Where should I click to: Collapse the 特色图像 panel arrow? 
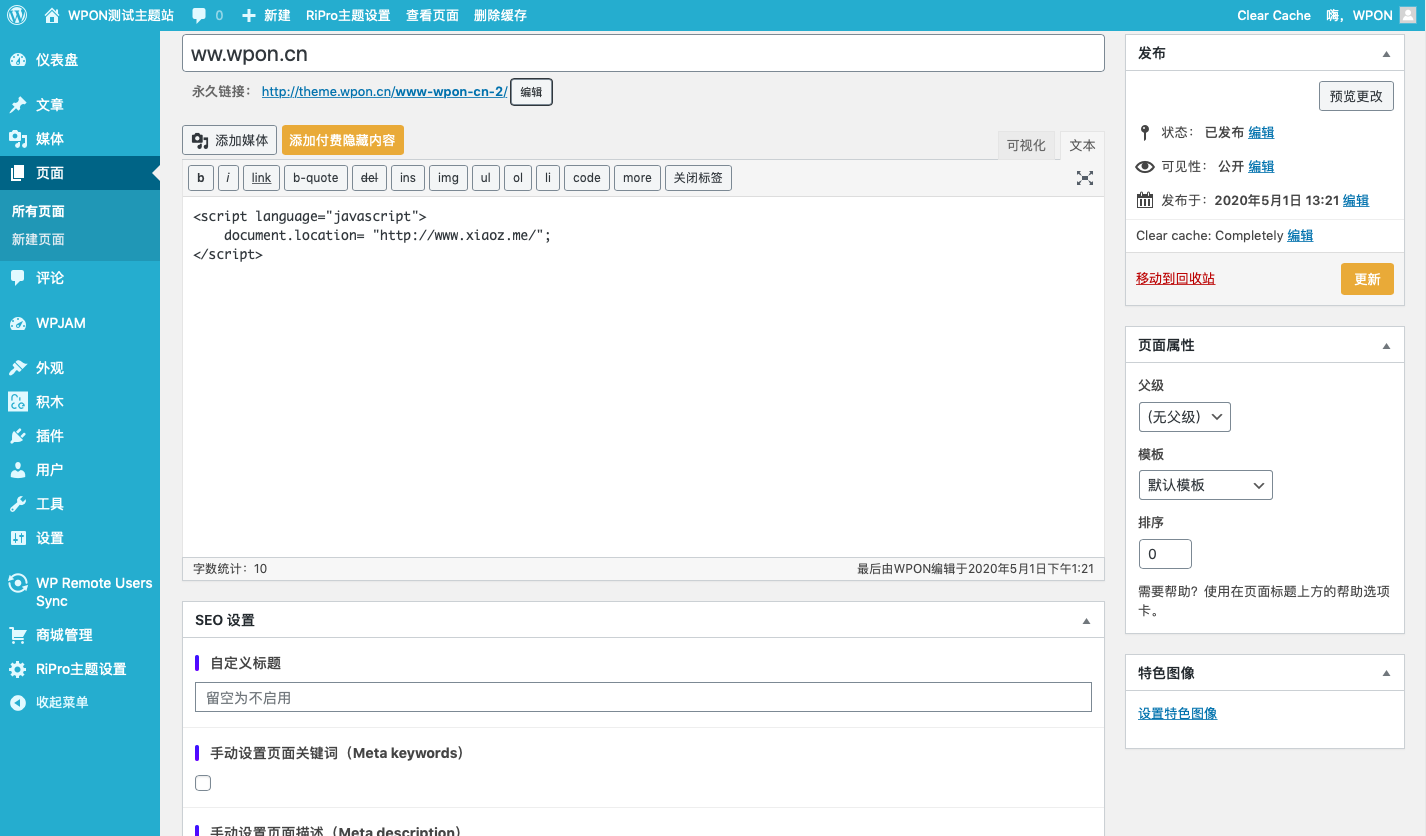tap(1386, 673)
